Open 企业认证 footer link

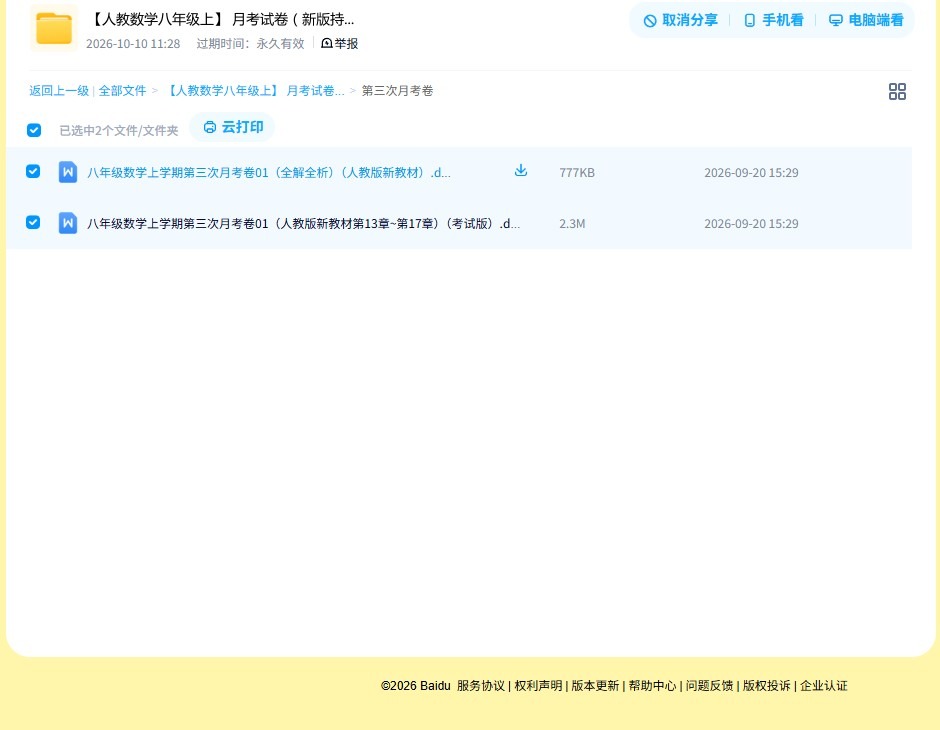coord(824,686)
